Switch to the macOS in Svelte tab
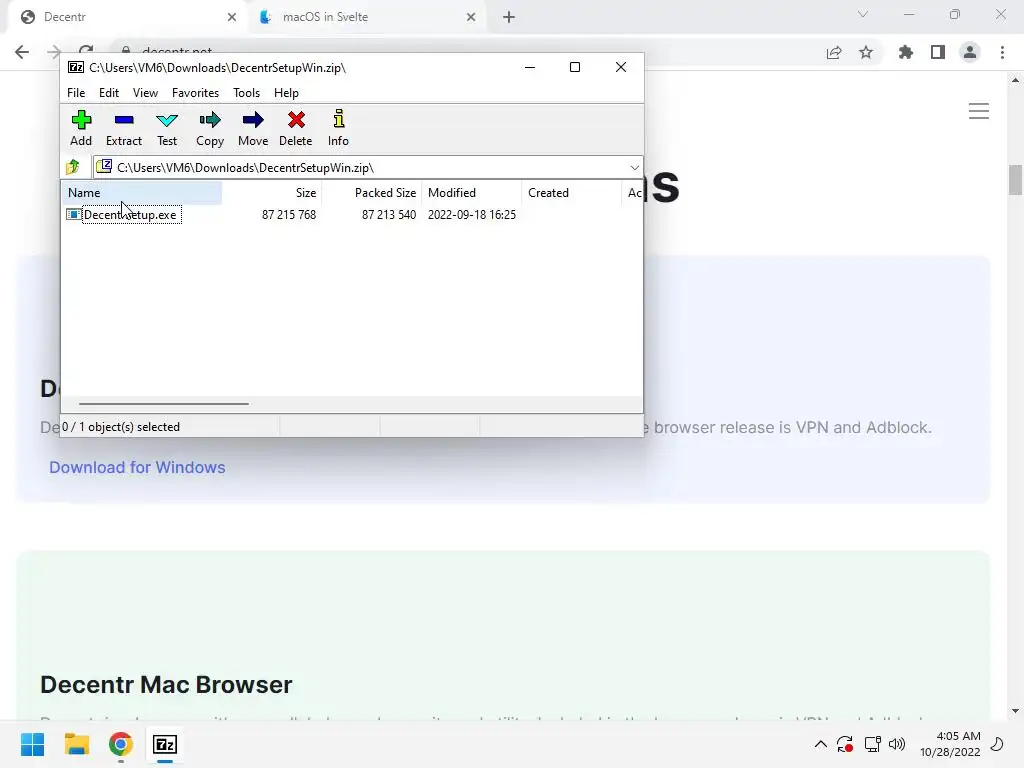1024x768 pixels. (x=366, y=17)
